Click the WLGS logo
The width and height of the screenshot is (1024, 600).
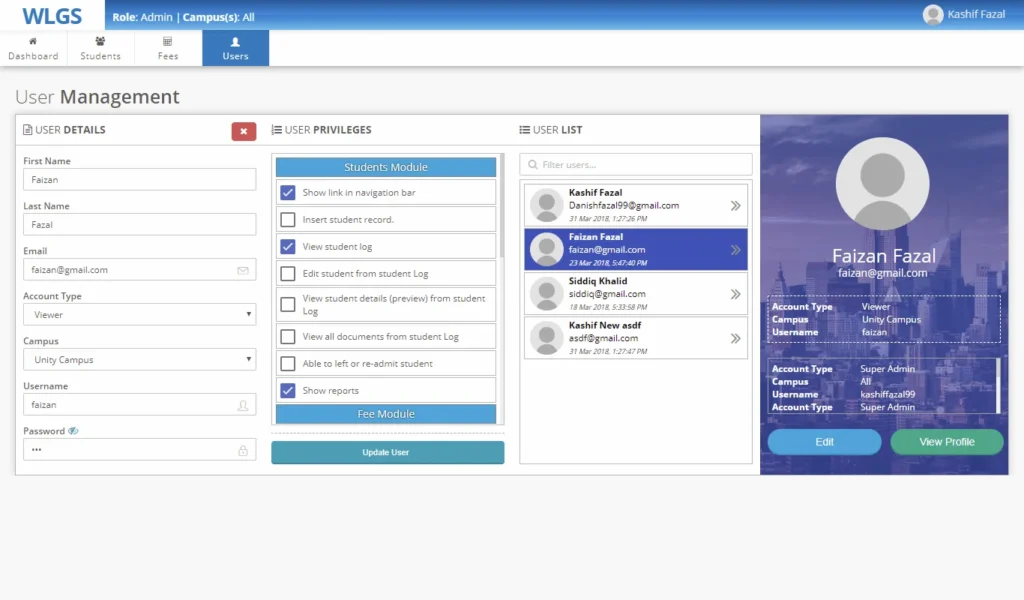50,15
